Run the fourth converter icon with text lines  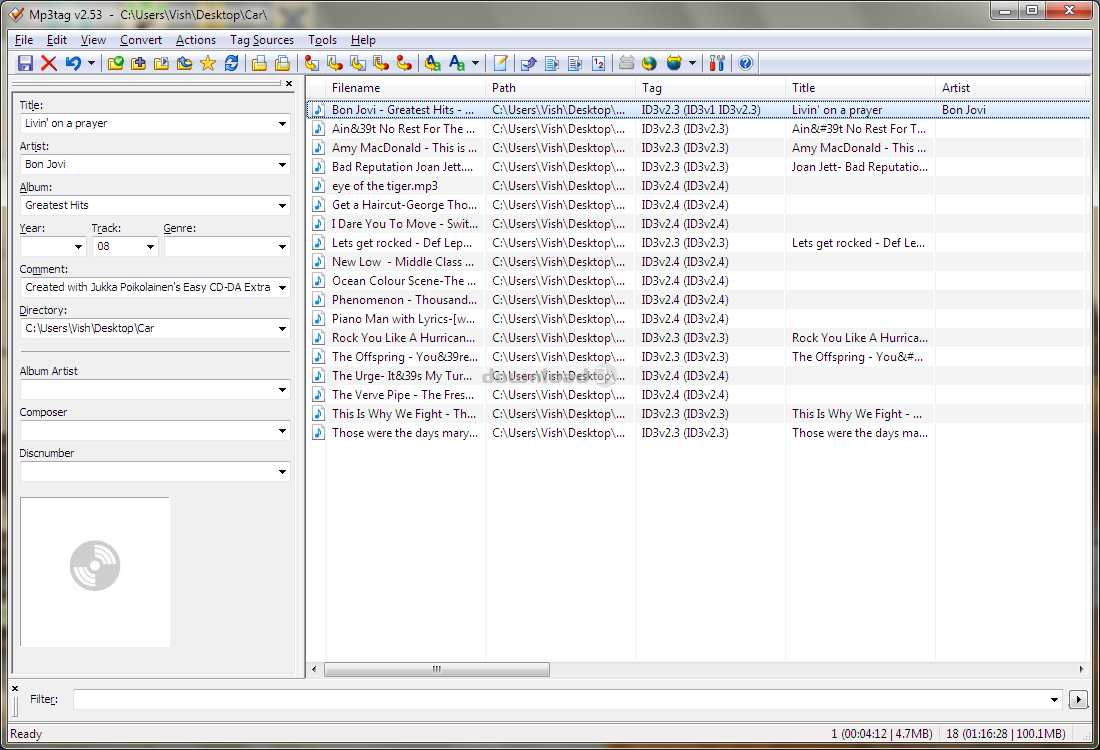tap(381, 63)
